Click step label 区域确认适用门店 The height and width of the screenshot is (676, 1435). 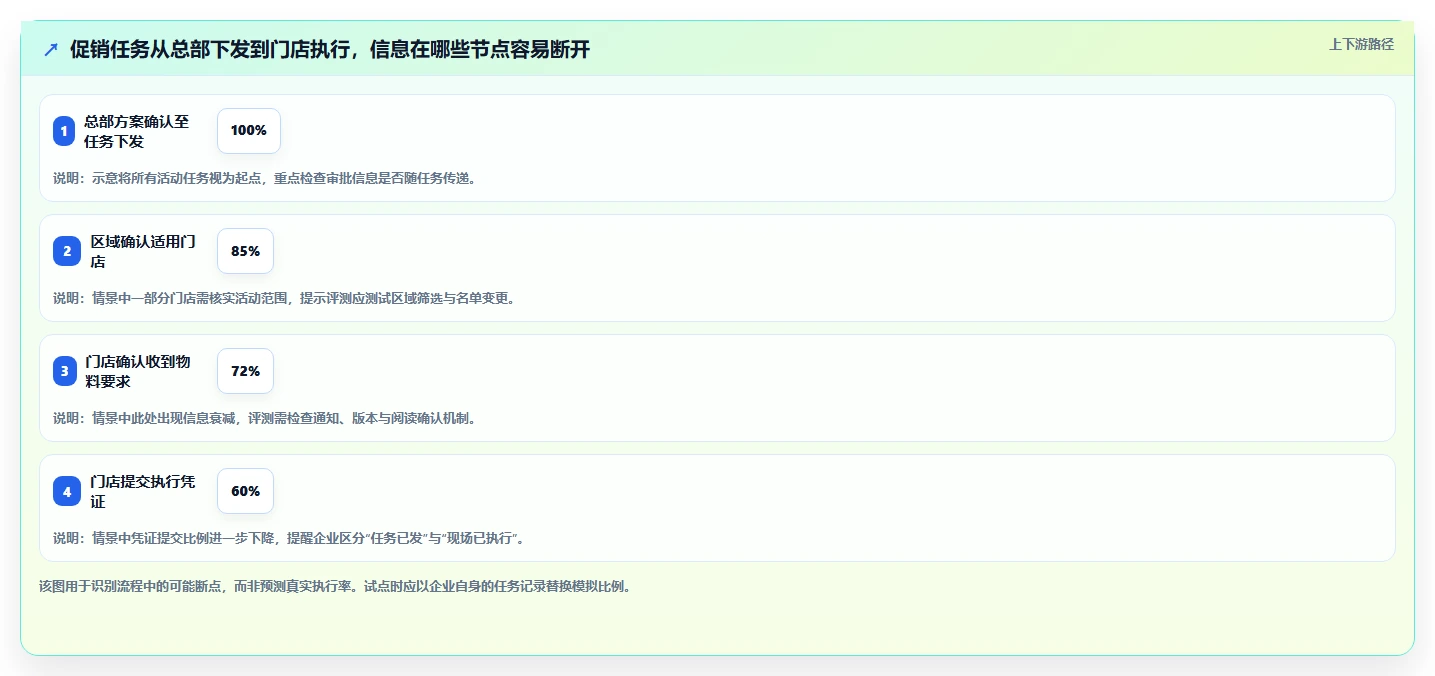point(143,251)
